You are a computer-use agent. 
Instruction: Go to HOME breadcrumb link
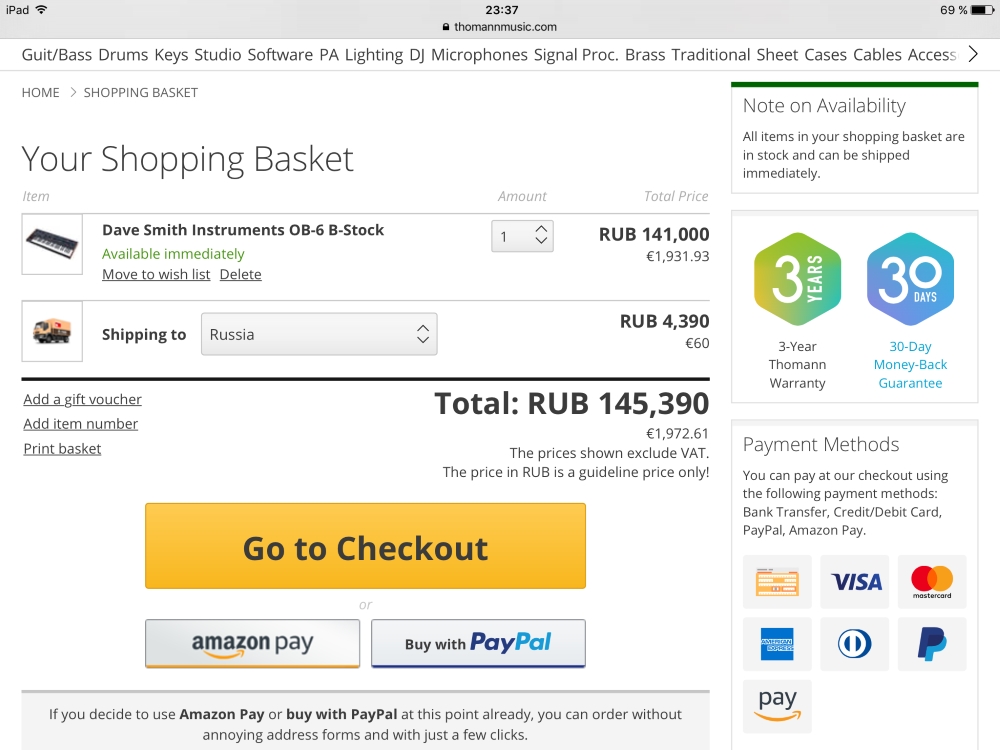tap(41, 92)
